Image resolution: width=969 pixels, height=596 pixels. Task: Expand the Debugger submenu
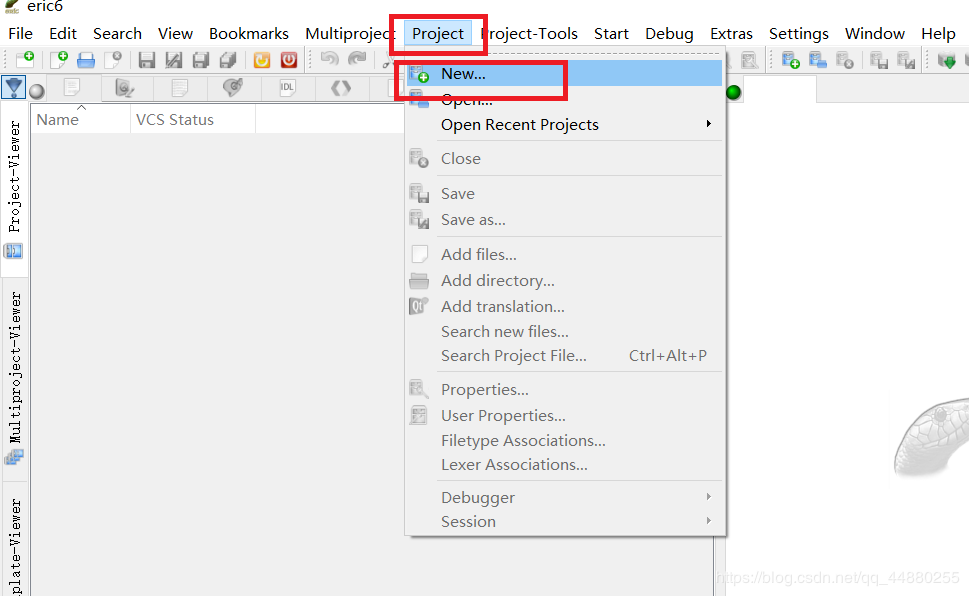564,498
